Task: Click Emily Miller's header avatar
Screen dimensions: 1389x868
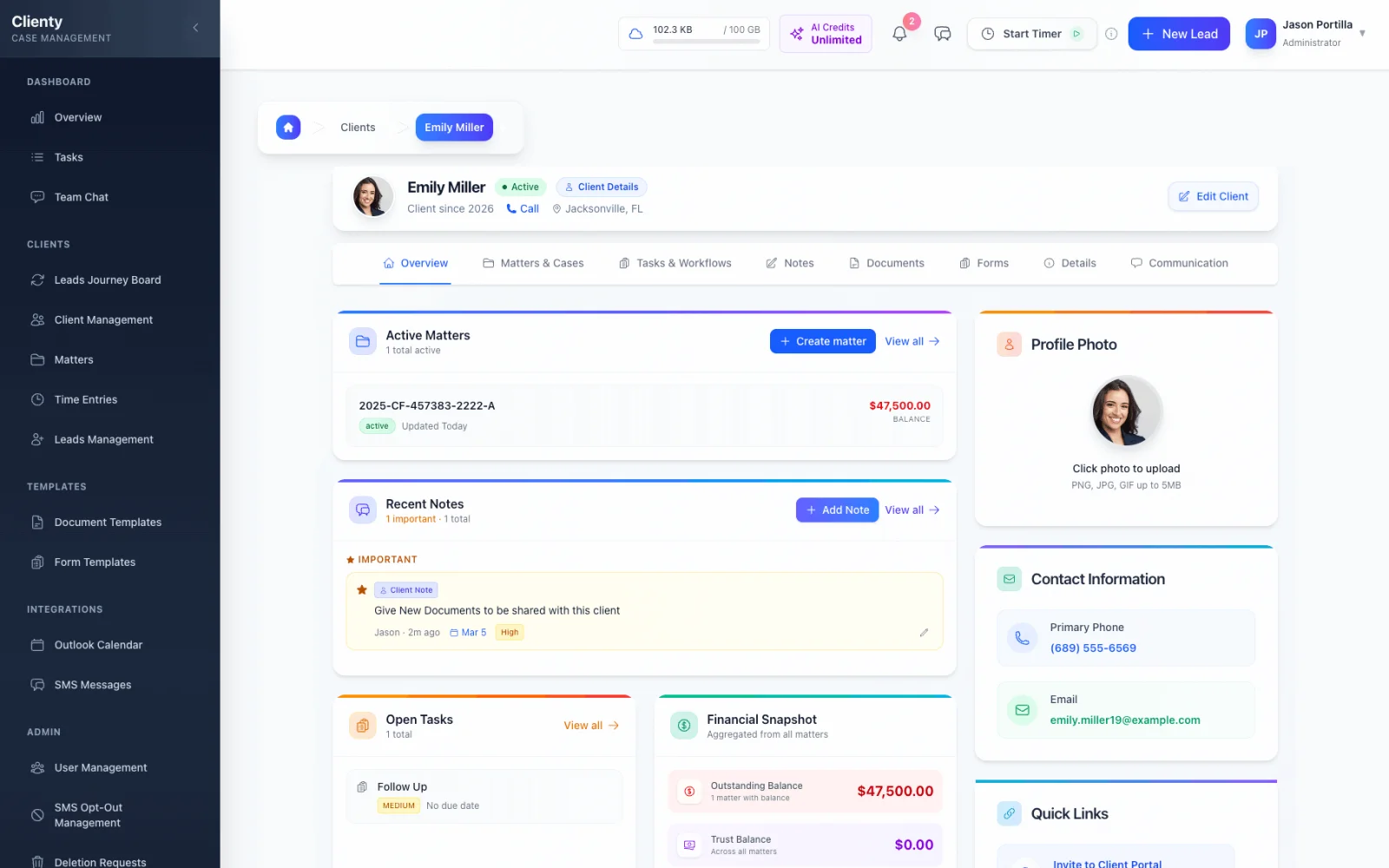Action: (x=372, y=197)
